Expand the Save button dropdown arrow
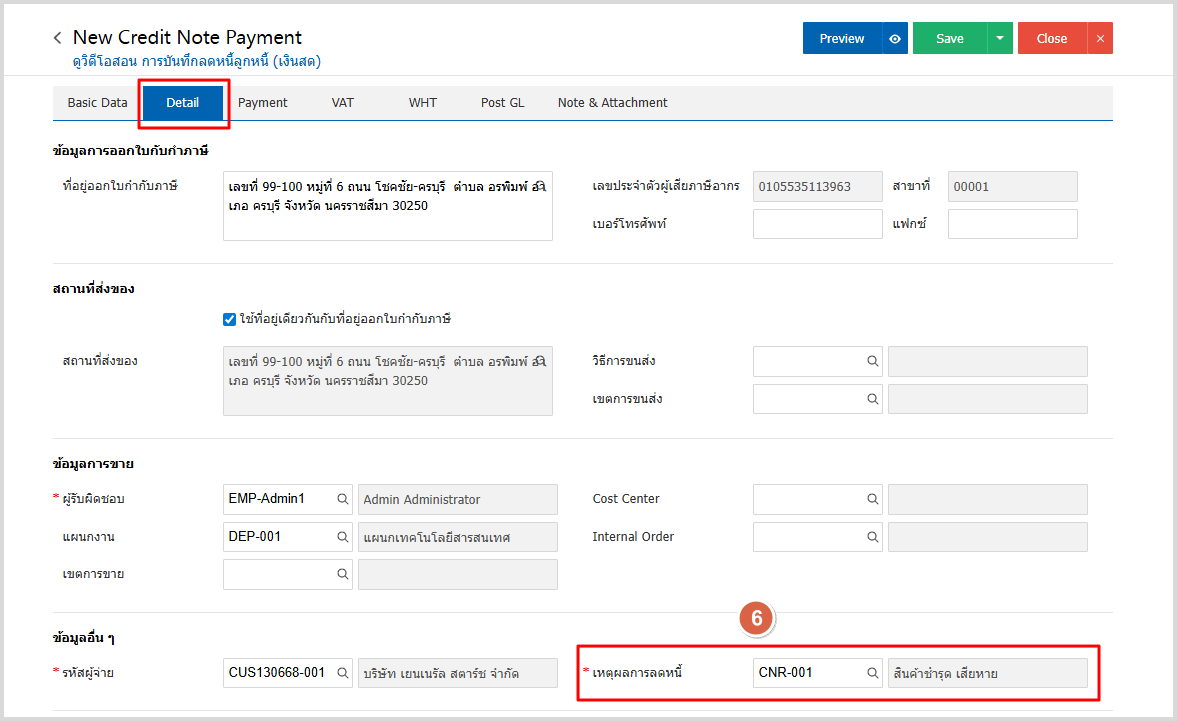This screenshot has height=721, width=1177. coord(1000,39)
